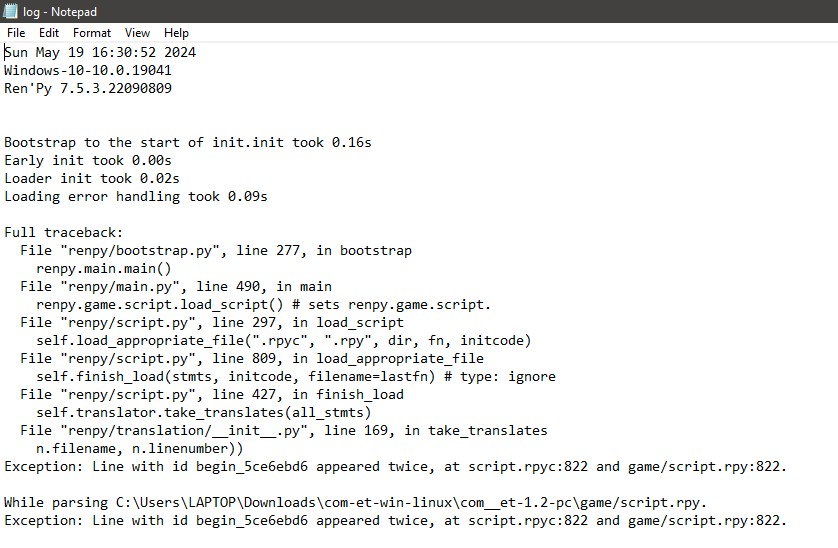This screenshot has width=838, height=548.
Task: Click the 'Windows-10-10.0.19041' text line
Action: point(88,70)
